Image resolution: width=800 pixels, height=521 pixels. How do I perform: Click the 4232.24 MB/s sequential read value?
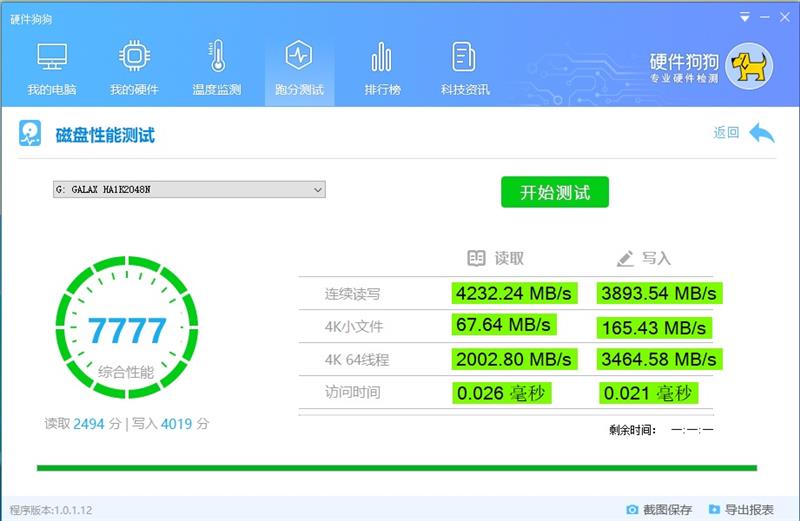514,293
